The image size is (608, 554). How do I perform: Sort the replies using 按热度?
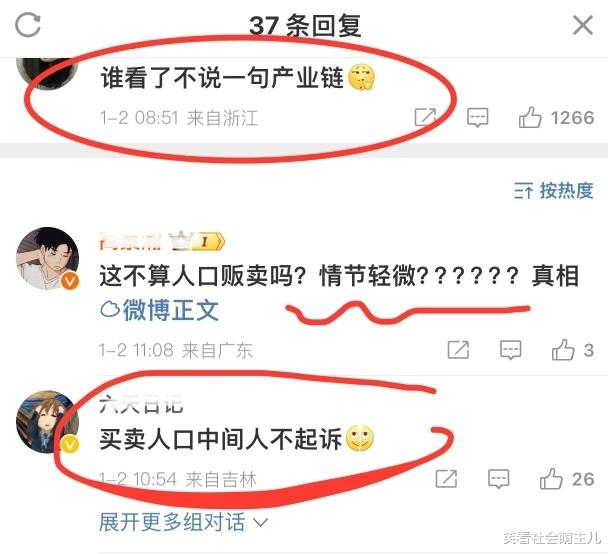[554, 190]
